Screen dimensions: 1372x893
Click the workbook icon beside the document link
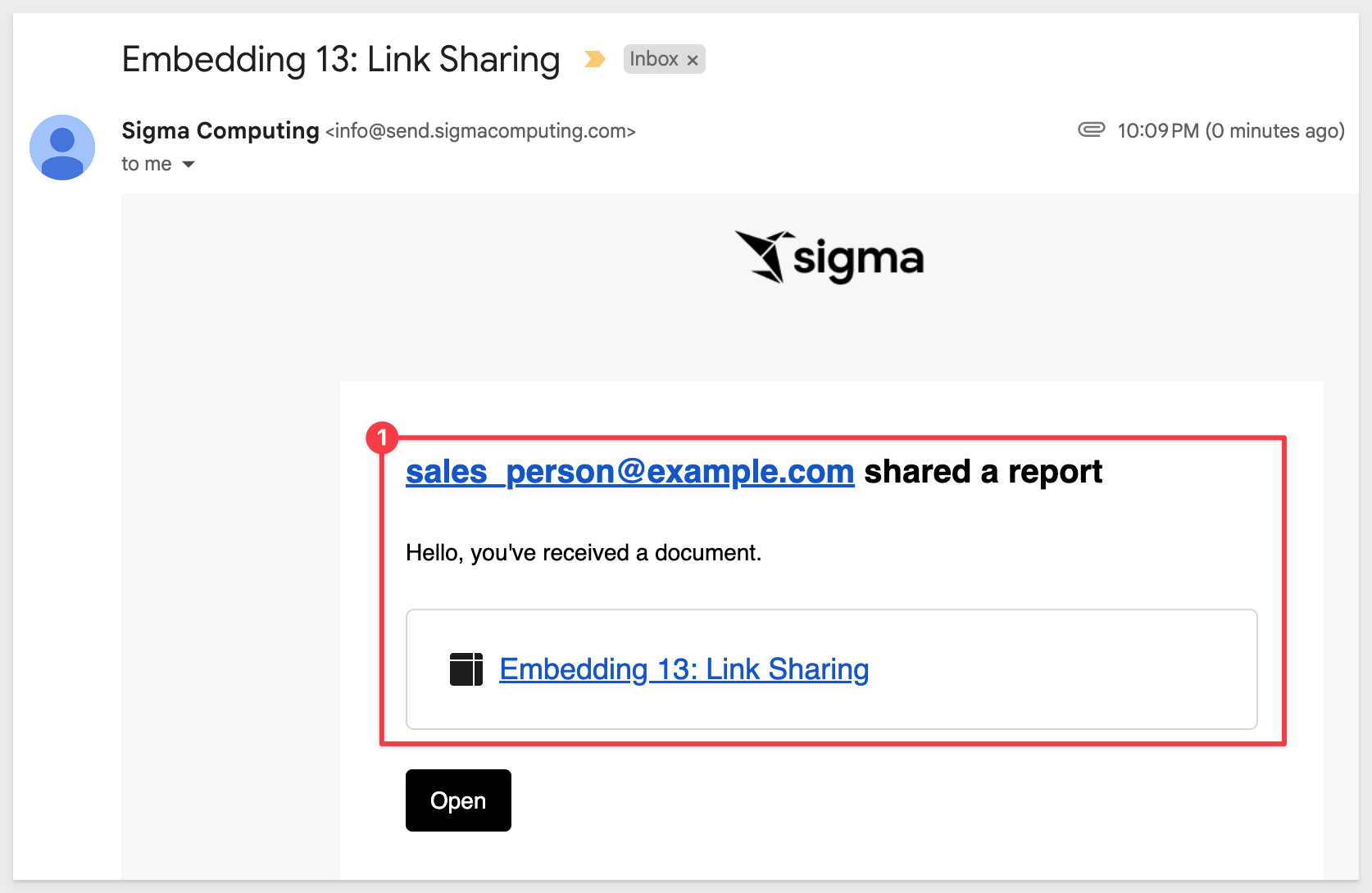466,669
